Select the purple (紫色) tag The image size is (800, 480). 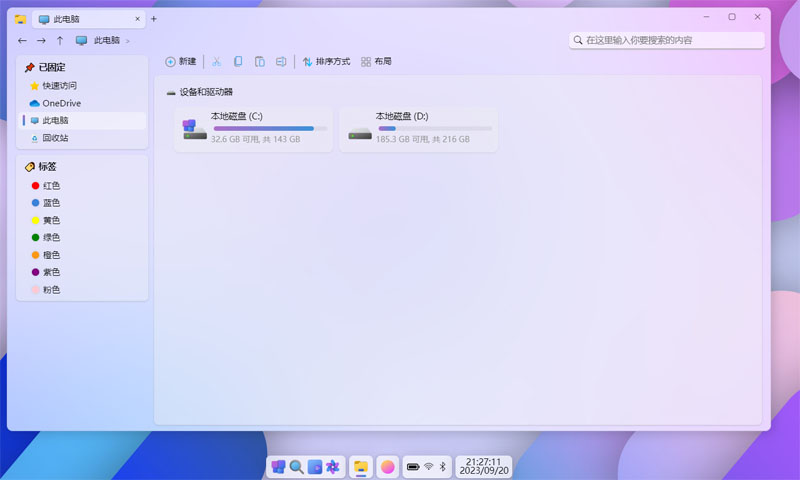point(46,272)
